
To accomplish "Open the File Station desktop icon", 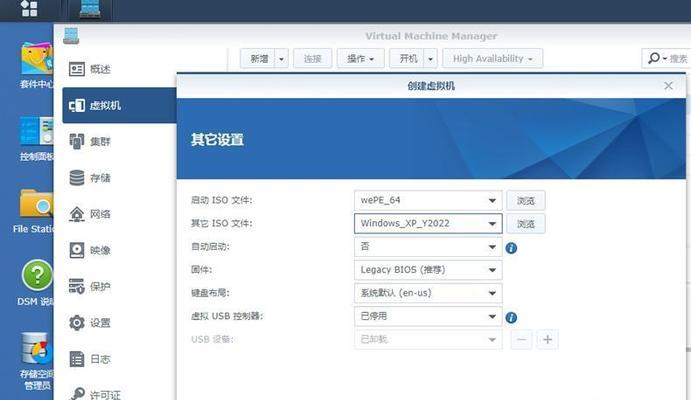I will click(37, 204).
